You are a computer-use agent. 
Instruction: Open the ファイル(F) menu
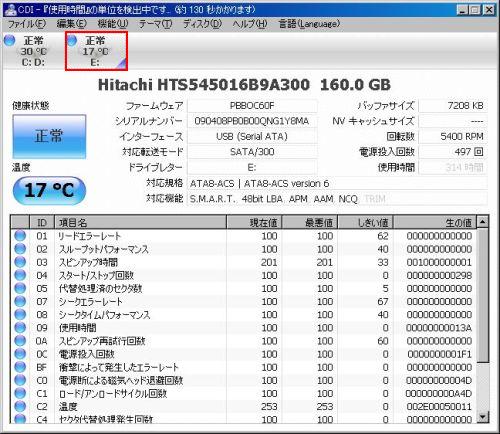27,24
